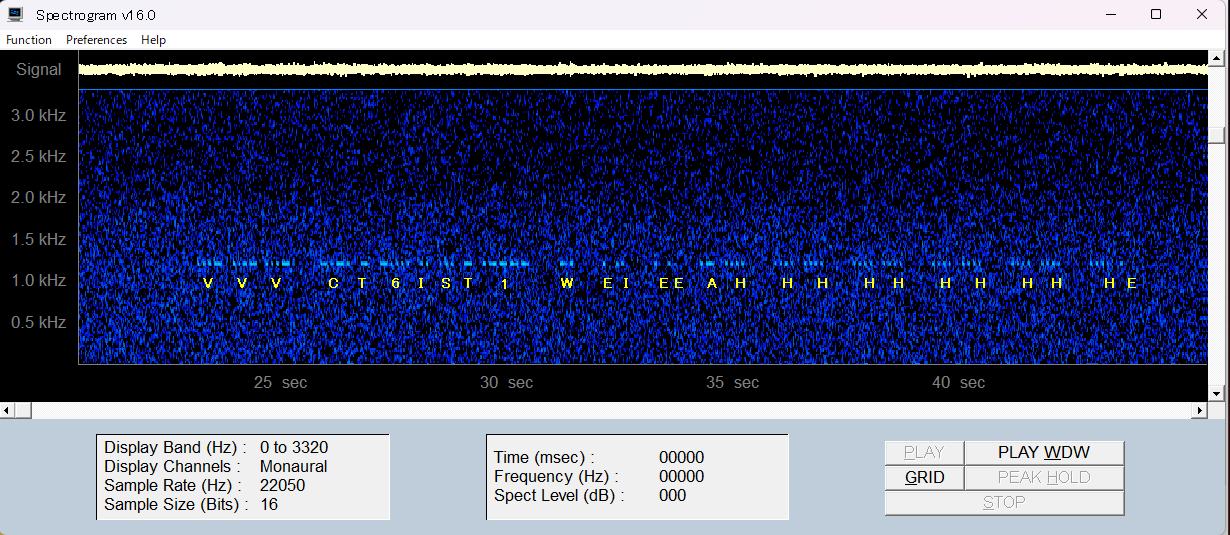Click the vertical scrollbar thumb
The width and height of the screenshot is (1230, 535).
click(x=1216, y=136)
